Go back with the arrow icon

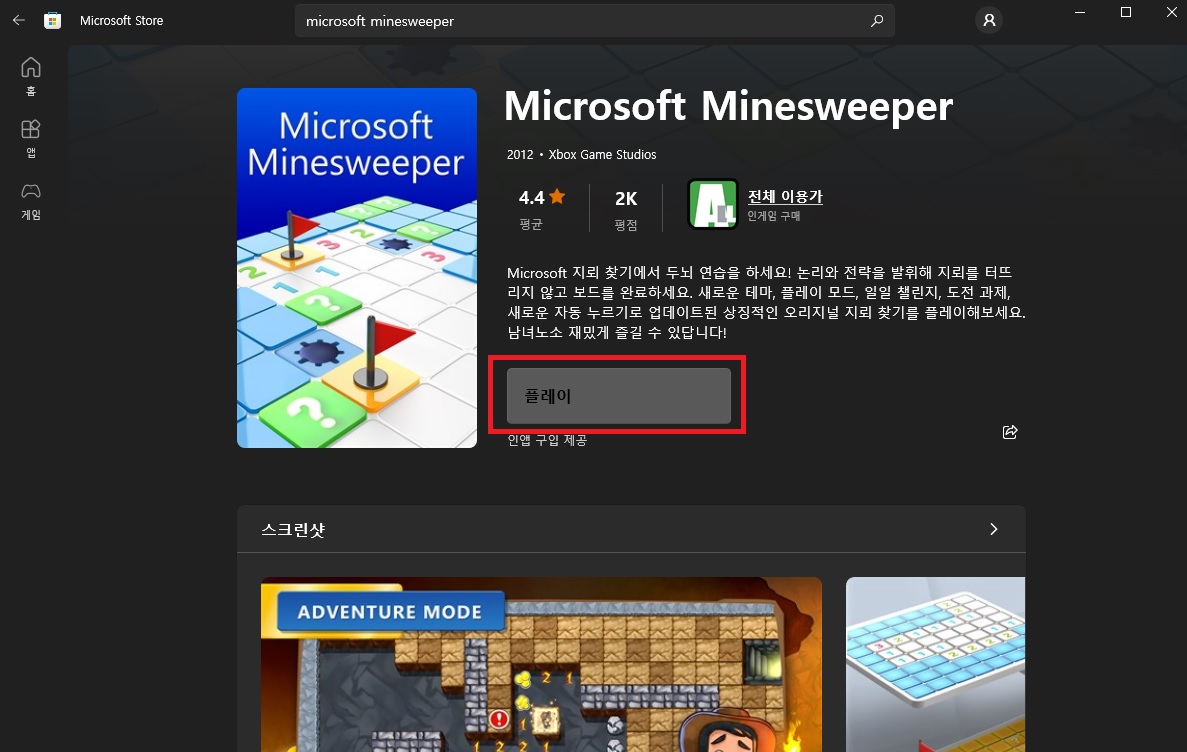point(19,20)
